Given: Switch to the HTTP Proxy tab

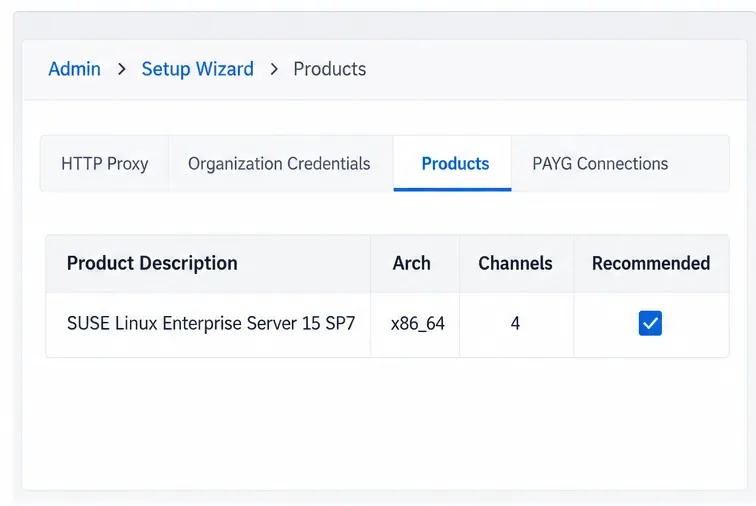Looking at the screenshot, I should [x=105, y=164].
